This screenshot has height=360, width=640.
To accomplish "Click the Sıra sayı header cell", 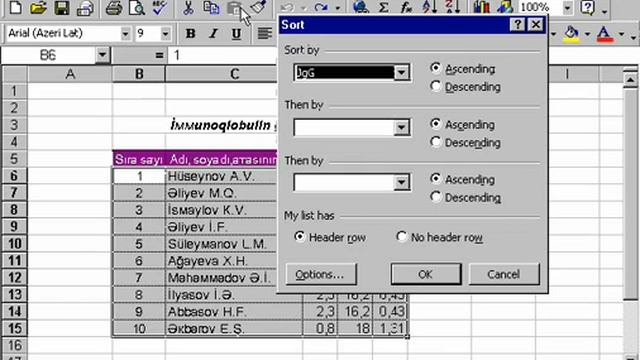I will (139, 159).
